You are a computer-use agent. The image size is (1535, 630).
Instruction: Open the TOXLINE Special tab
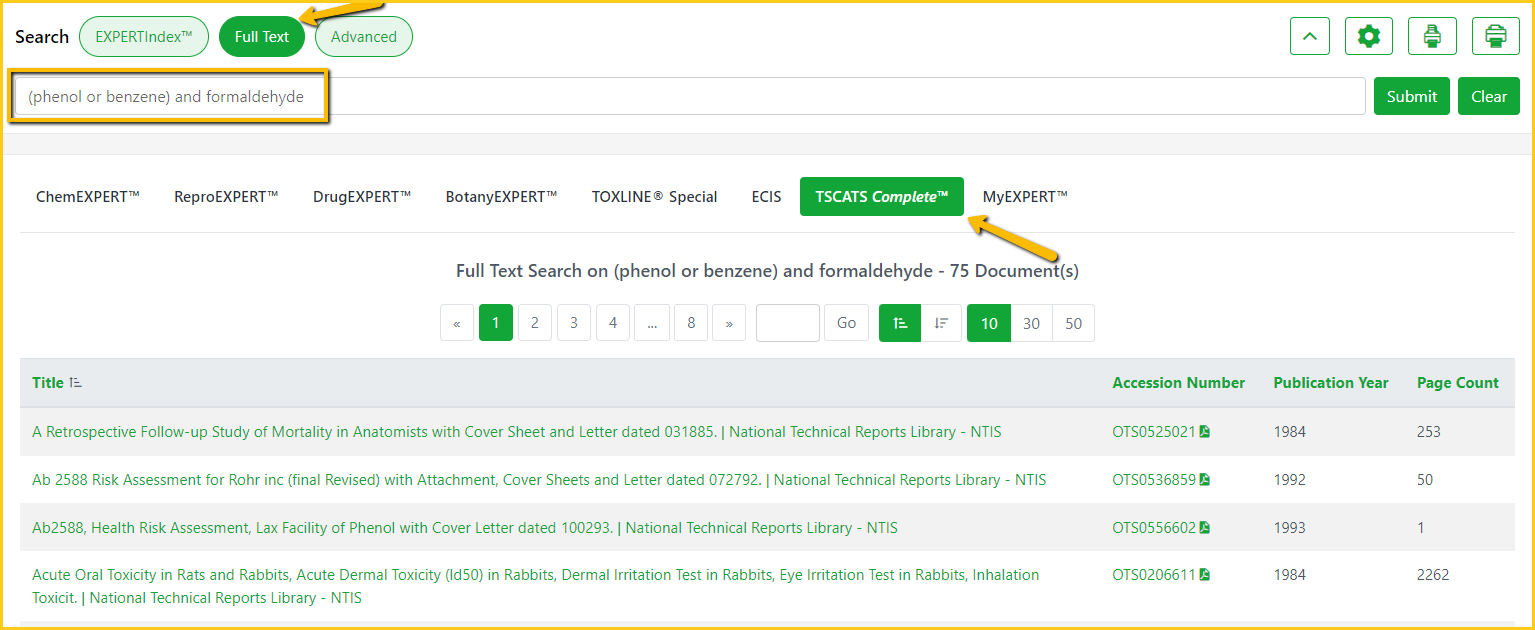click(654, 197)
